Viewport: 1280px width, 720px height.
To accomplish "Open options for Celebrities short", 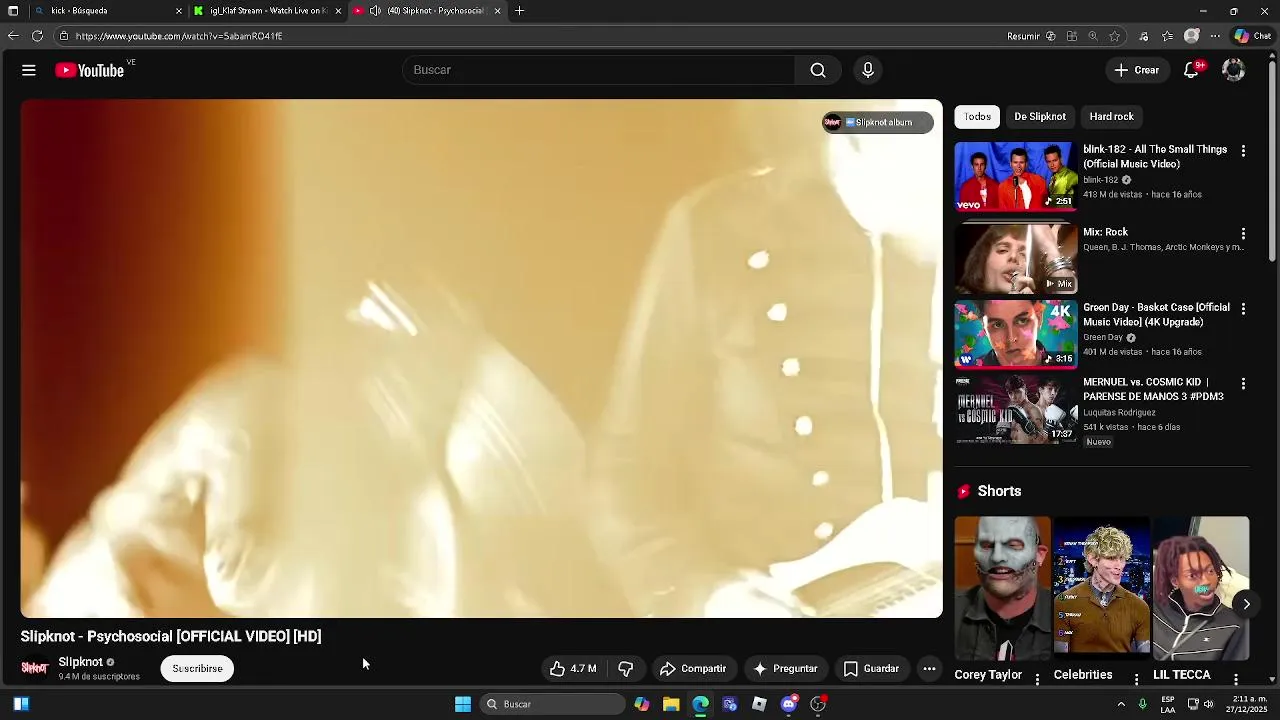I will 1136,679.
